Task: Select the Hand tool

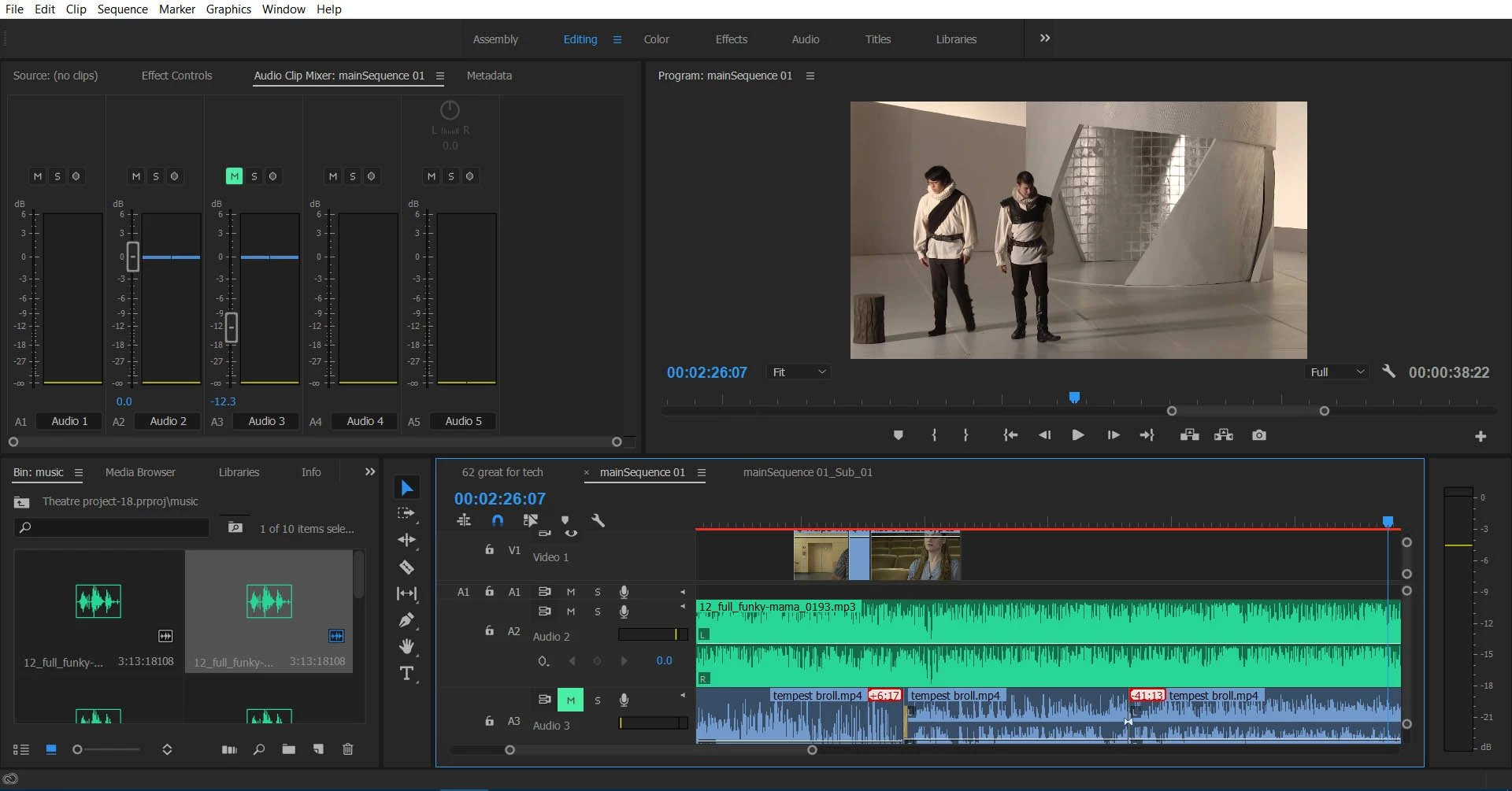Action: coord(406,646)
